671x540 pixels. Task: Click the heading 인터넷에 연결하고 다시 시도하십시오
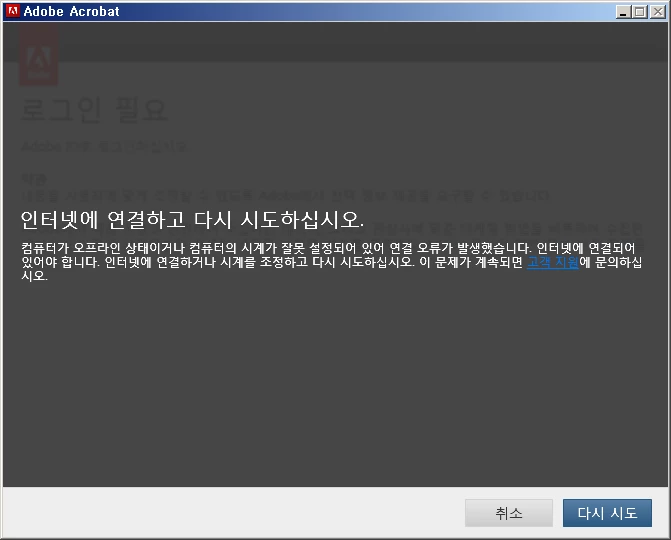(x=192, y=220)
